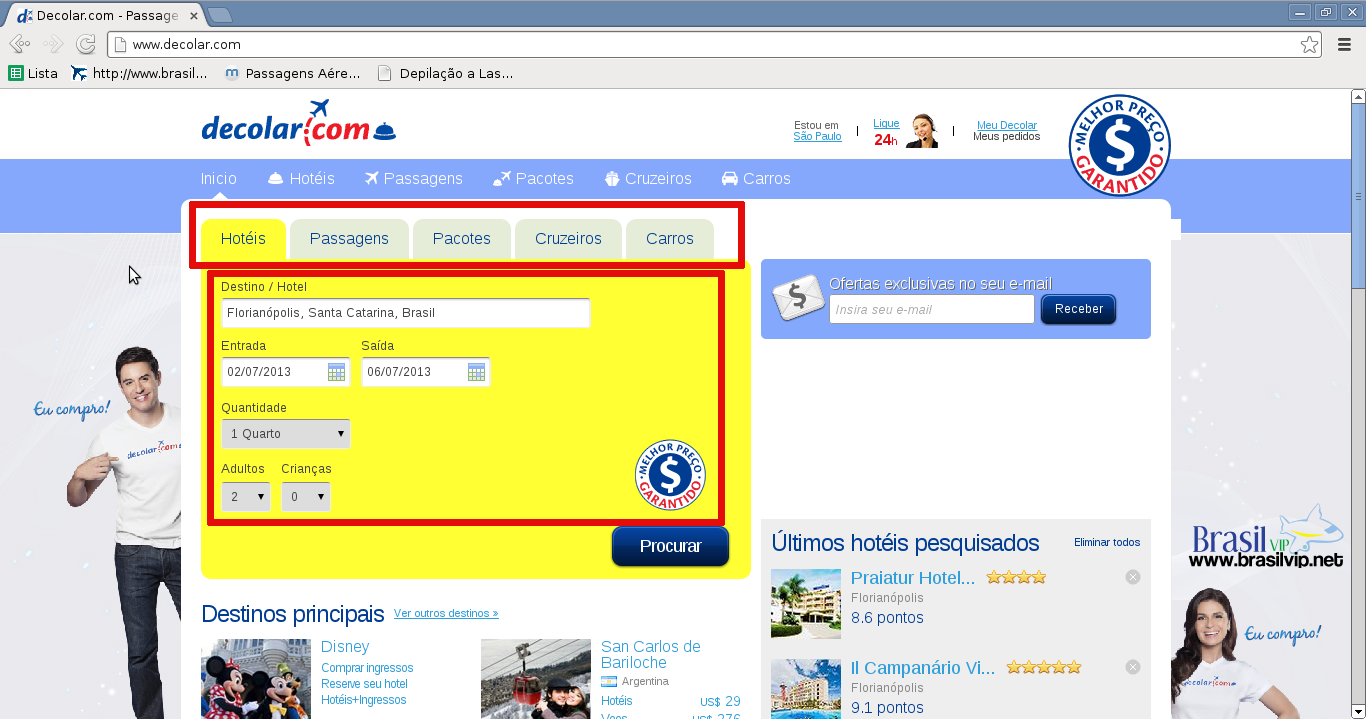This screenshot has width=1366, height=720.
Task: Open the Entrada calendar picker icon
Action: click(x=336, y=372)
